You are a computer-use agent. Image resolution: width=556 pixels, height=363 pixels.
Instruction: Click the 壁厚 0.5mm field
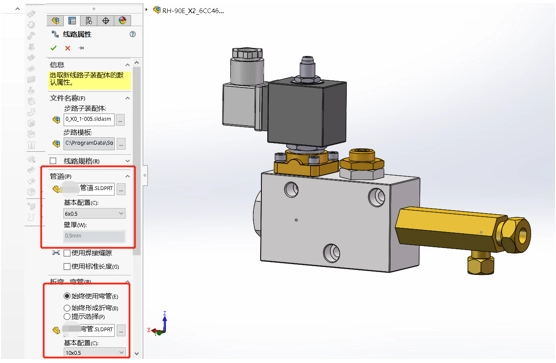click(94, 236)
